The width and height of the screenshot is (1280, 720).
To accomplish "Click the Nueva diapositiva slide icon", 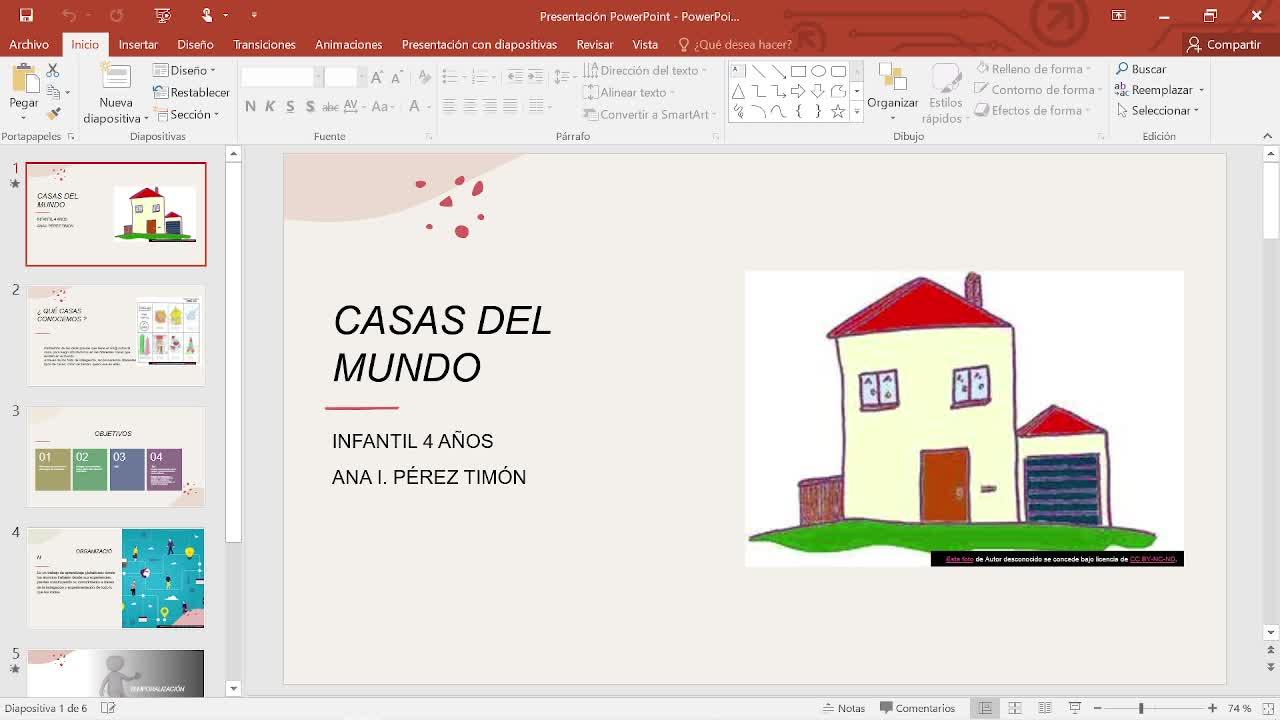I will [116, 78].
